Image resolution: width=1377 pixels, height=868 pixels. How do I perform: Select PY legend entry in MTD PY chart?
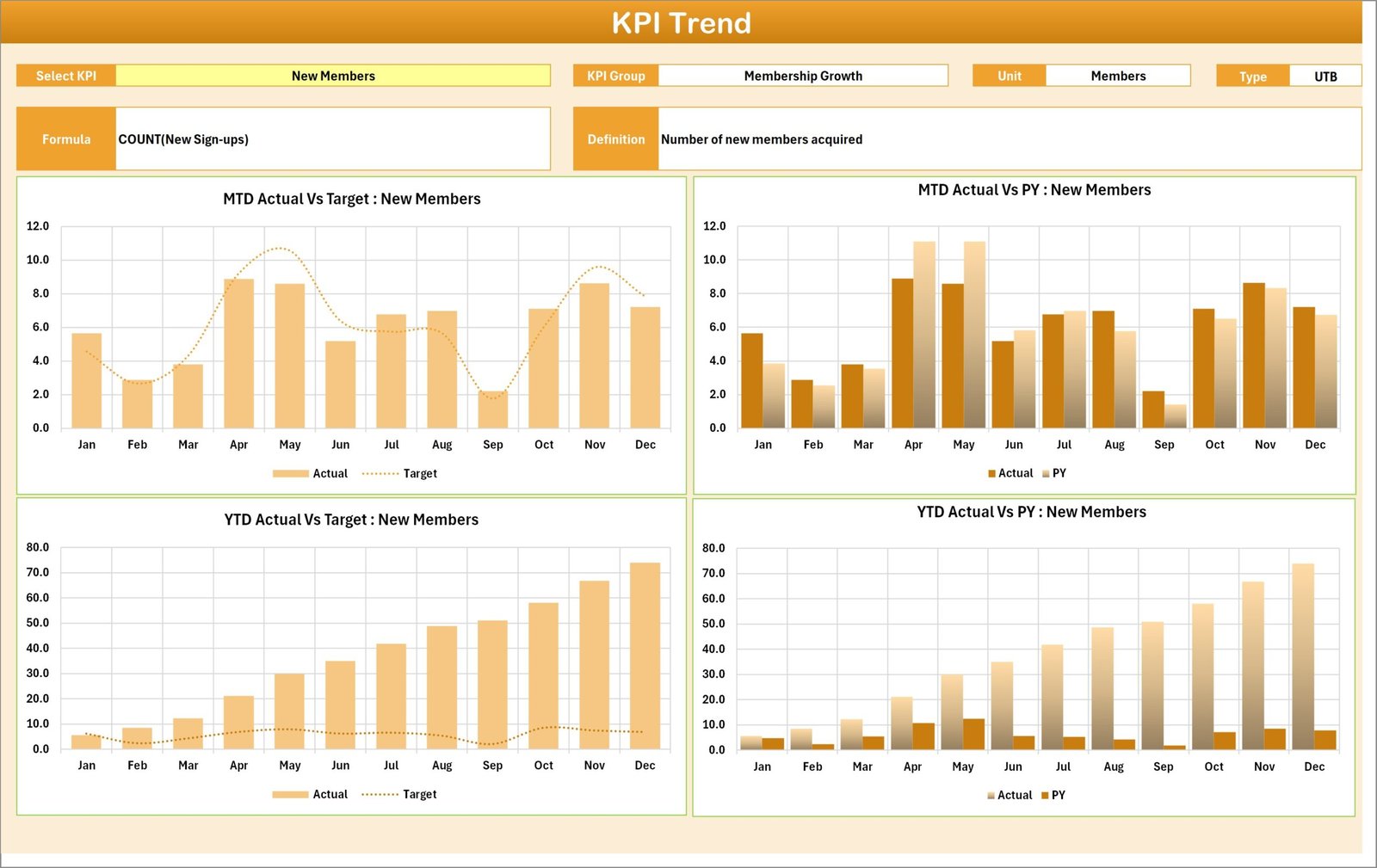click(1058, 473)
